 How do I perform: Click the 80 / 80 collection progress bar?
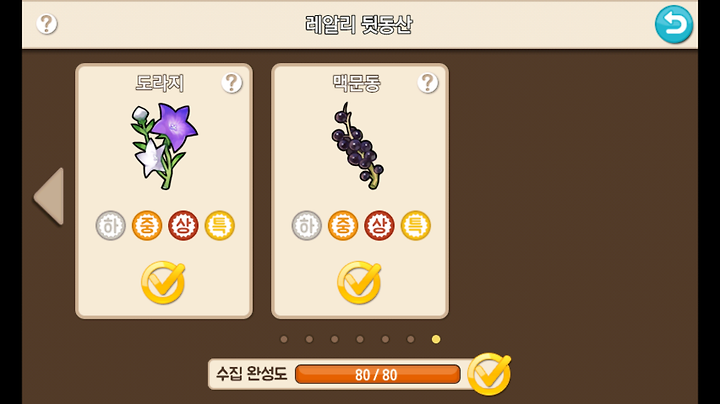tap(377, 374)
